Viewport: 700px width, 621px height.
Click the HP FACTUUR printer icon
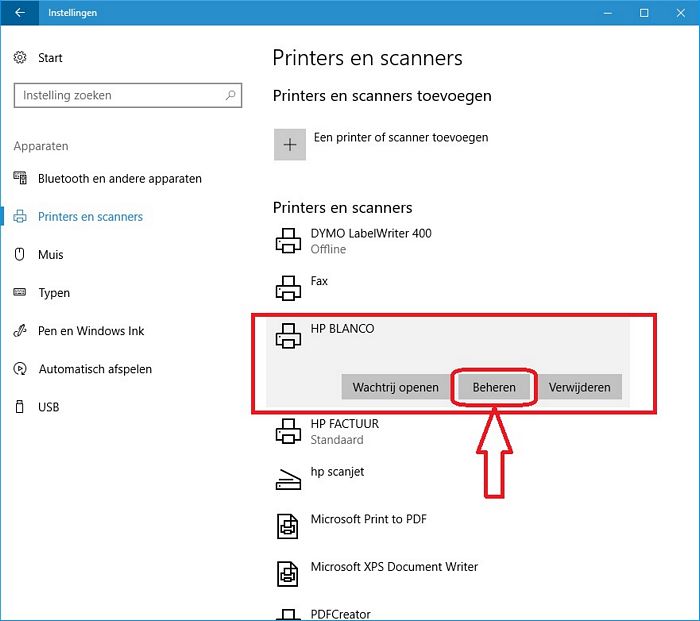coord(288,431)
